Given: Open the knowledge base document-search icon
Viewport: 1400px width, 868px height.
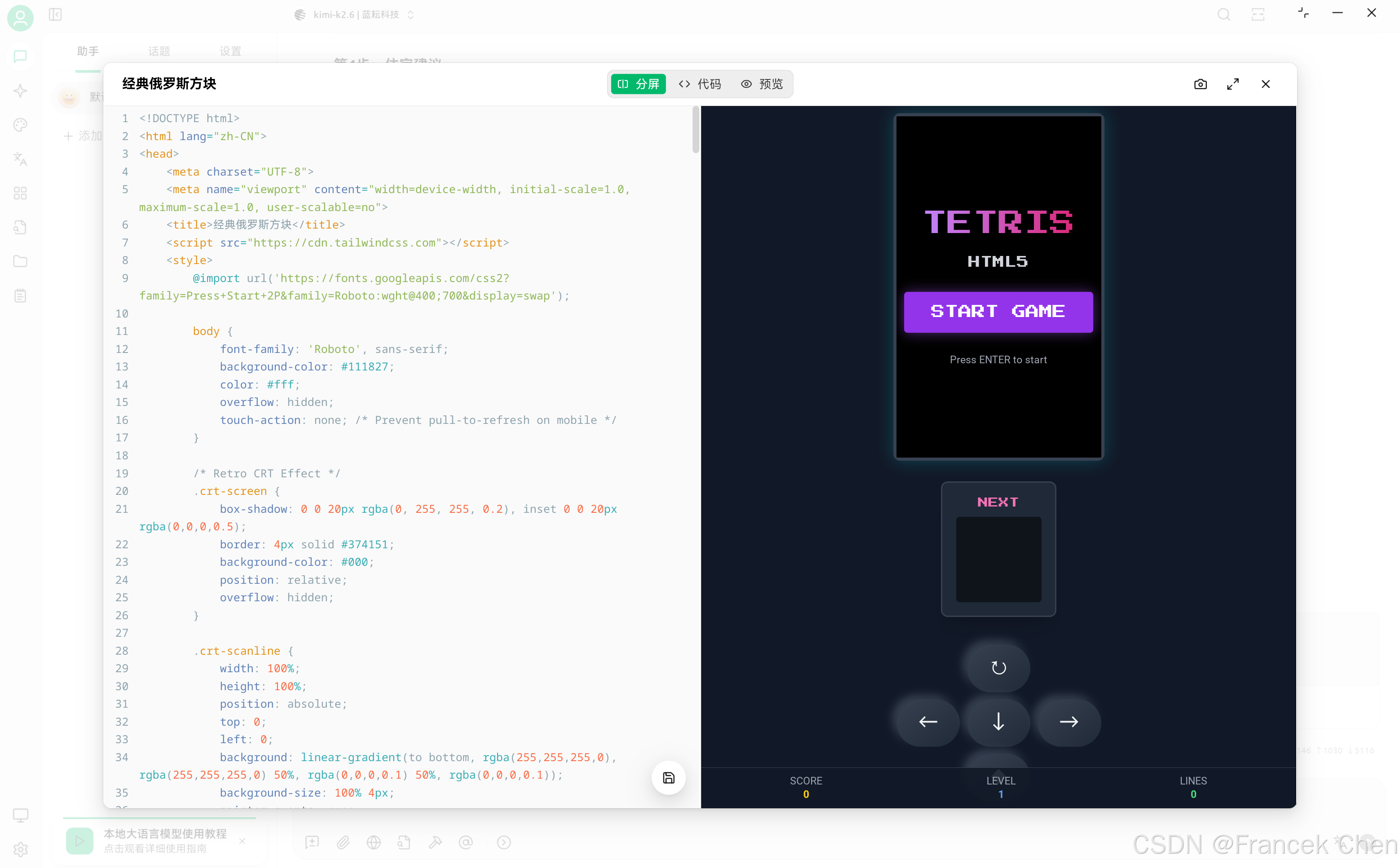Looking at the screenshot, I should click(x=20, y=227).
